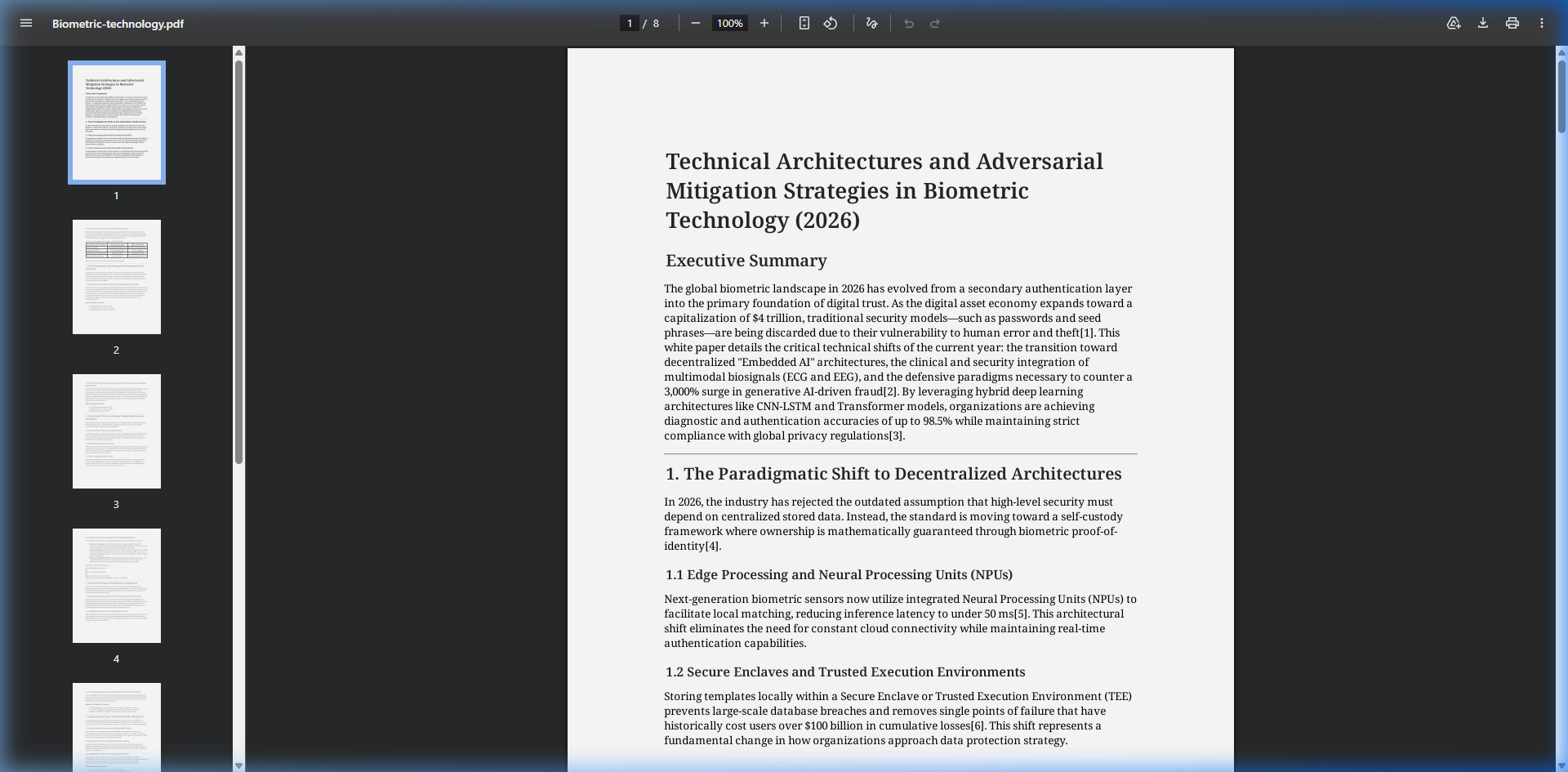Save the PDF to Google Drive

tap(1454, 24)
